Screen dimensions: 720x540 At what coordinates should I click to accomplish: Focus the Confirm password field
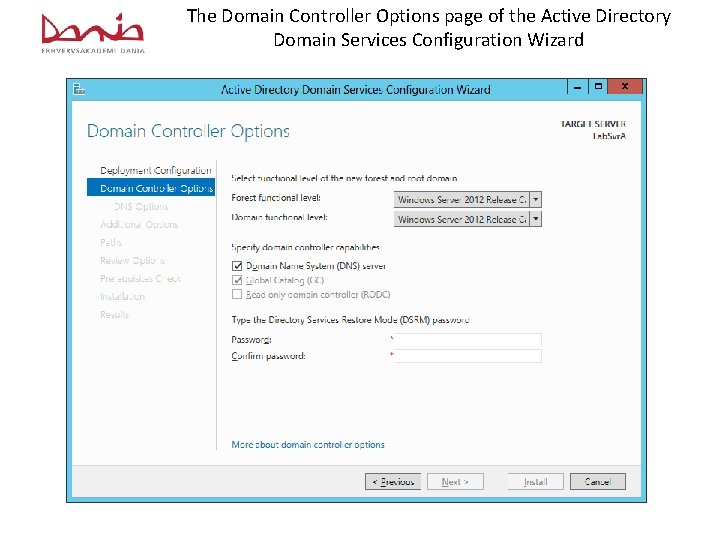(468, 356)
